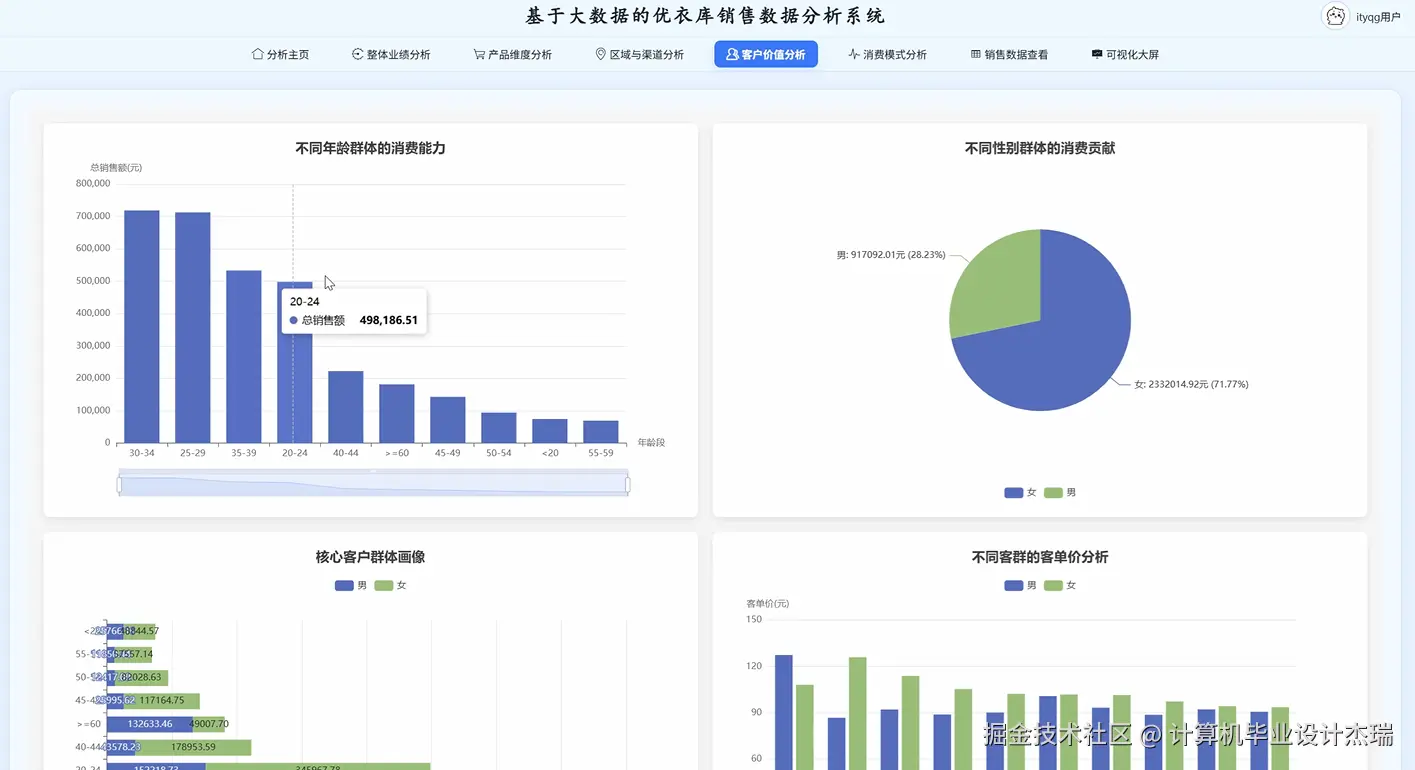Click the left handle of age chart zoom slider

pos(119,484)
